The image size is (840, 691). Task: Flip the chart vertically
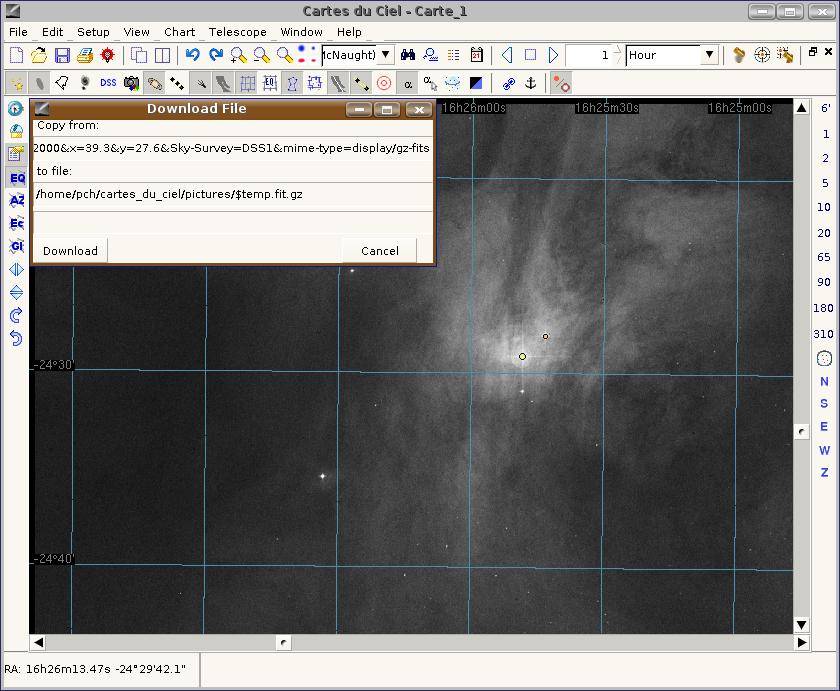tap(17, 292)
